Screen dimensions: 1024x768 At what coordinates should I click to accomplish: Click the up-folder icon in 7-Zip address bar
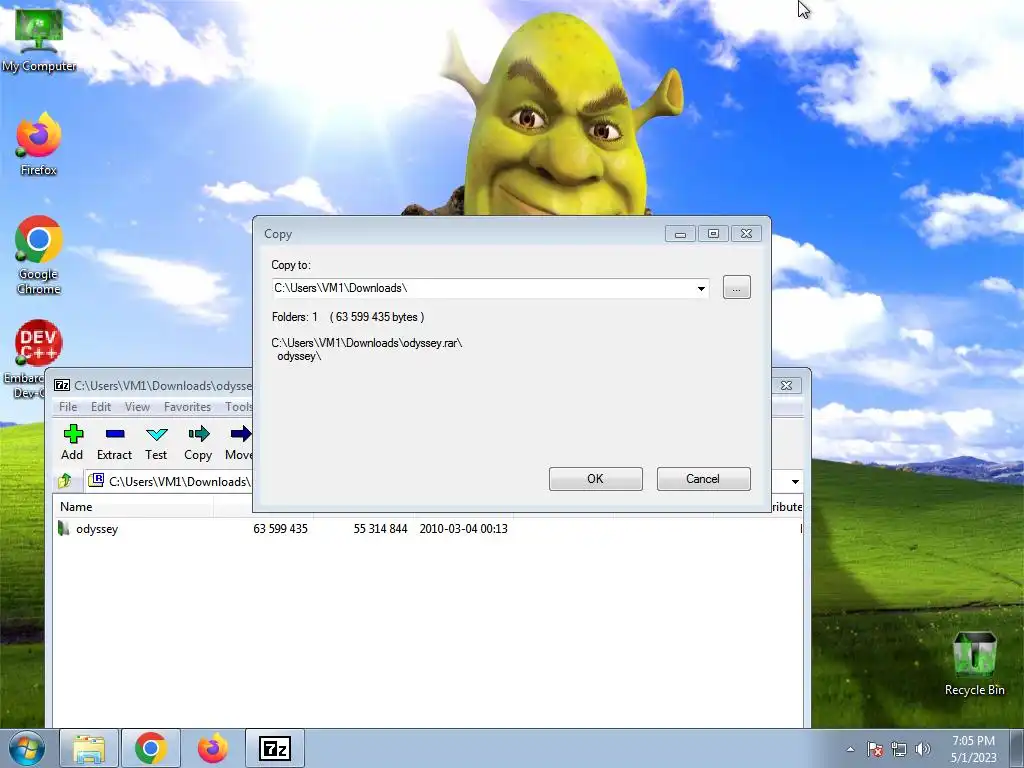pos(65,481)
